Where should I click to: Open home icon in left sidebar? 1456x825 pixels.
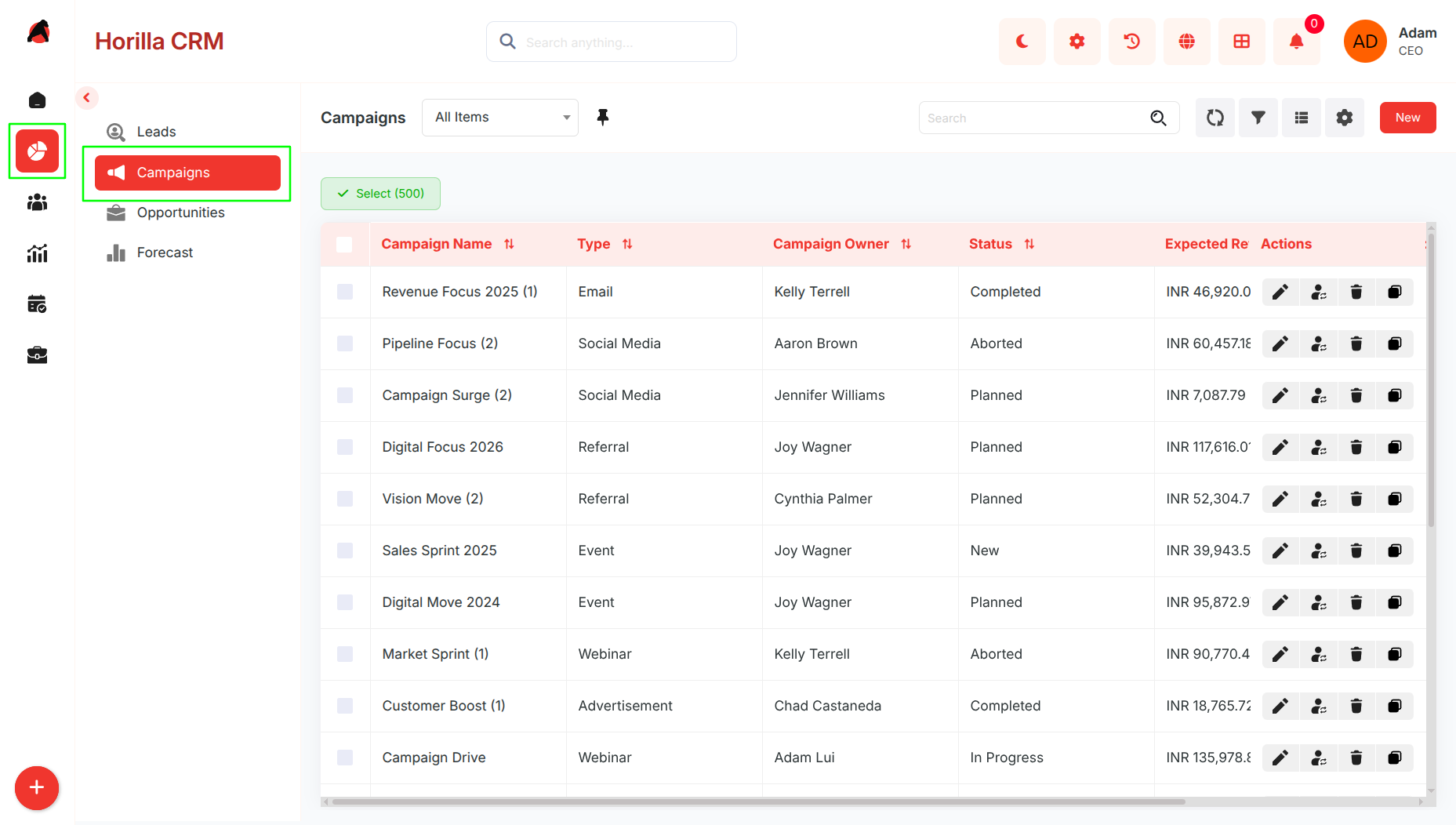click(x=37, y=100)
